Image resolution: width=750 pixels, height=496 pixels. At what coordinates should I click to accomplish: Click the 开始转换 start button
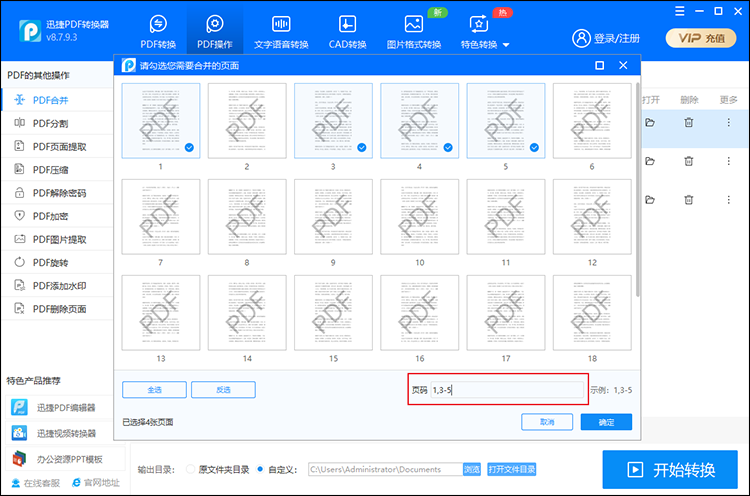tap(670, 470)
